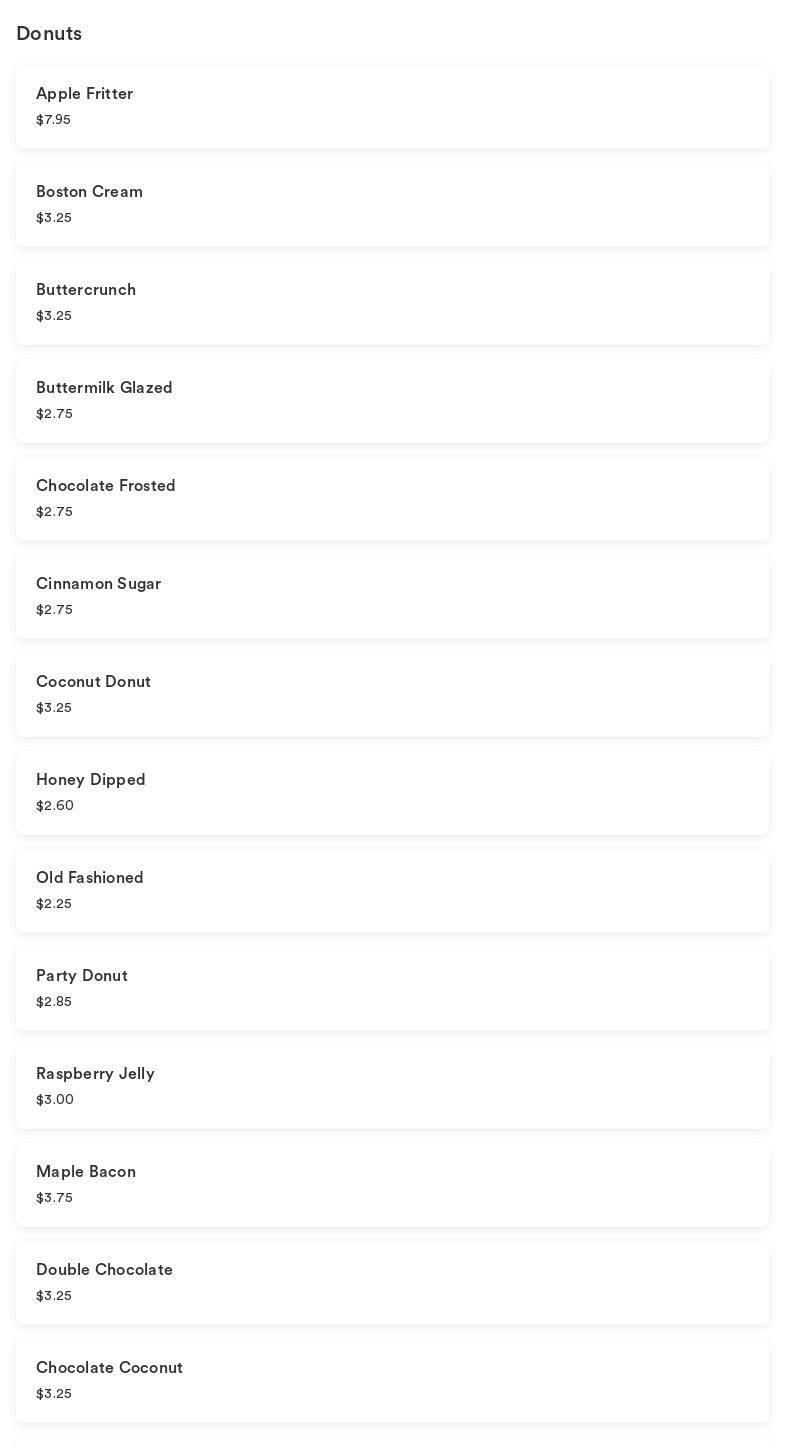Click the $3.00 Raspberry Jelly price
This screenshot has width=785, height=1446.
tap(55, 1100)
